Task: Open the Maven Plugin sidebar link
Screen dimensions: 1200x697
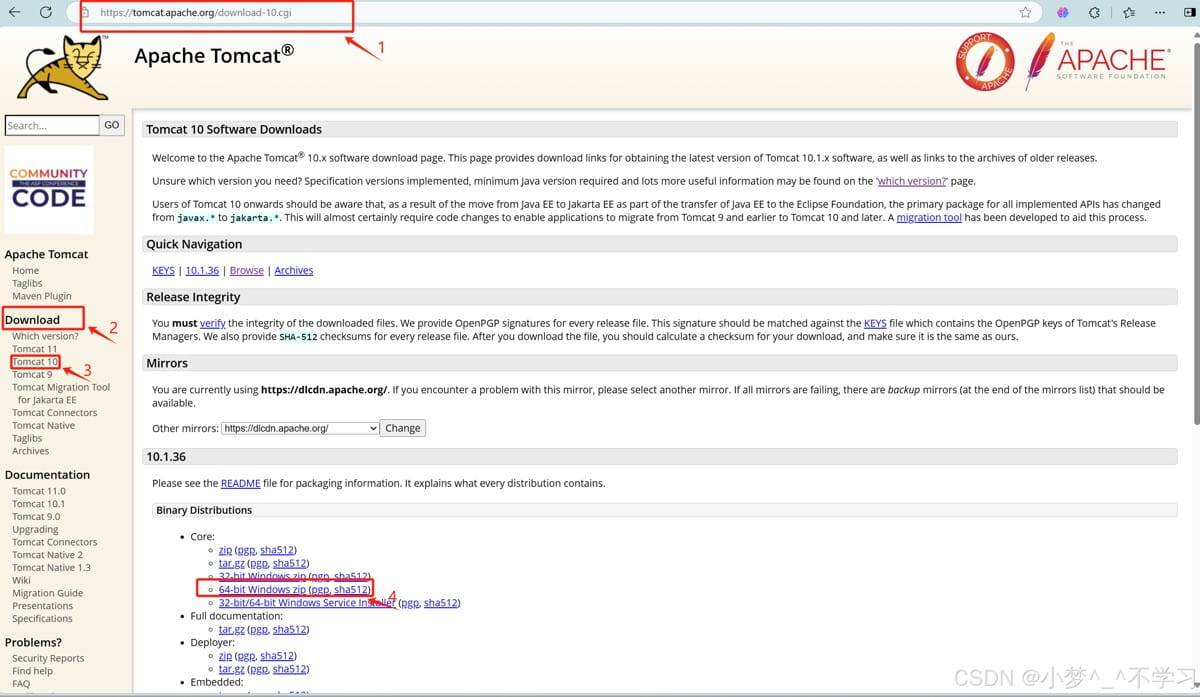Action: [x=42, y=296]
